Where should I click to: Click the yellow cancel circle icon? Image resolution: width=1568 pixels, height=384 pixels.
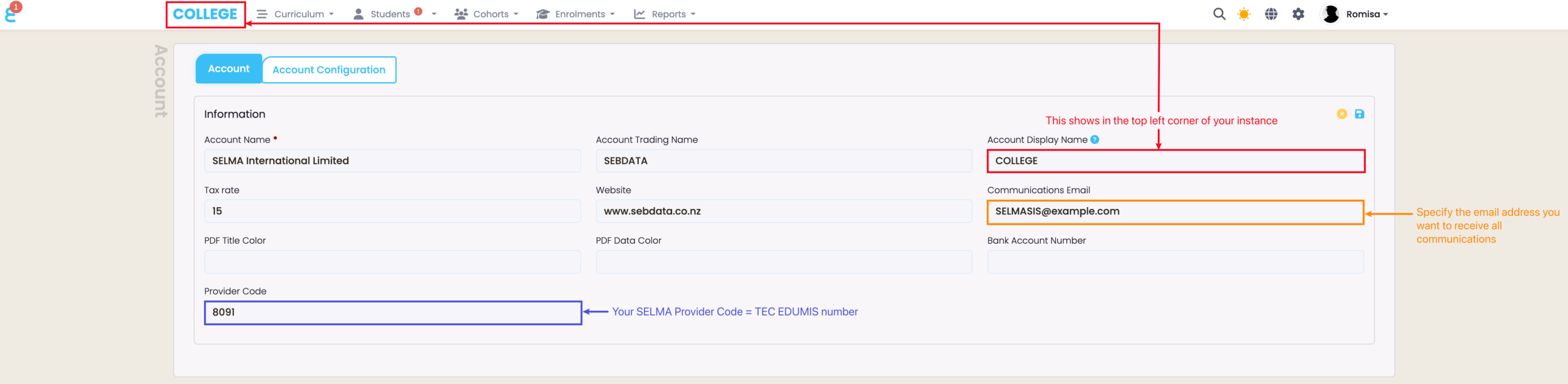[x=1341, y=114]
